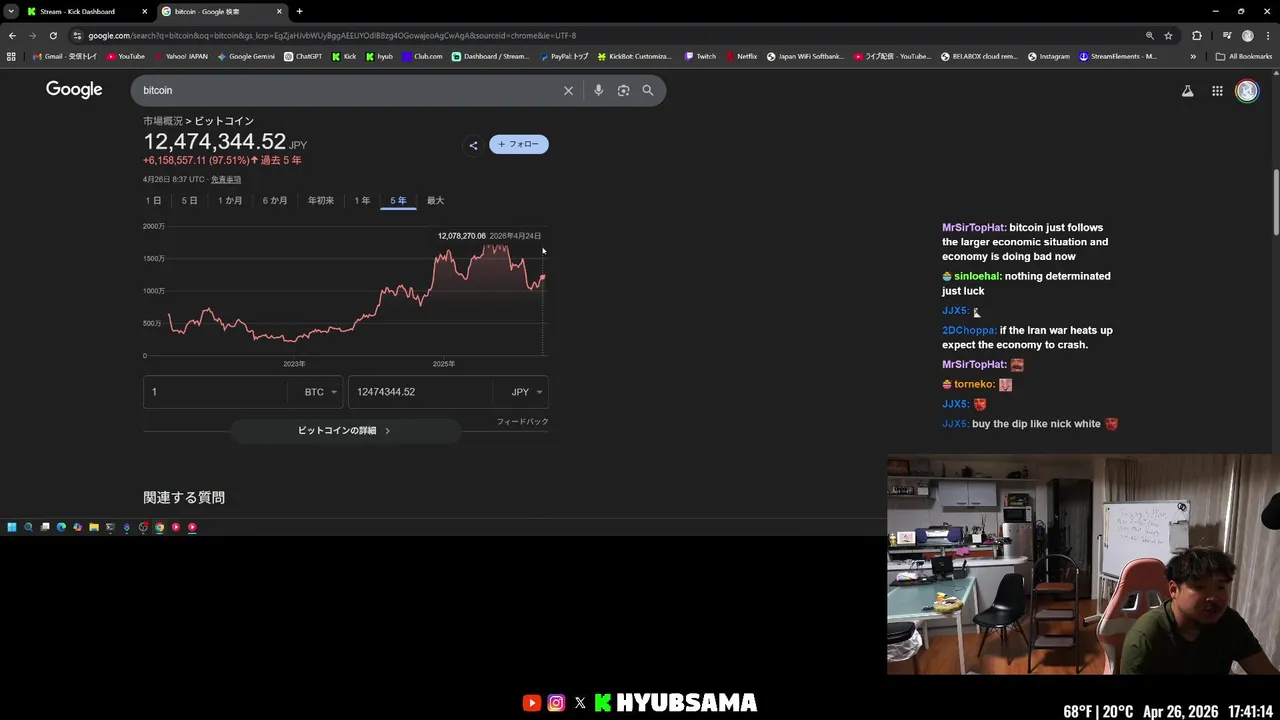The image size is (1280, 720).
Task: Open a new browser tab
Action: tap(299, 12)
